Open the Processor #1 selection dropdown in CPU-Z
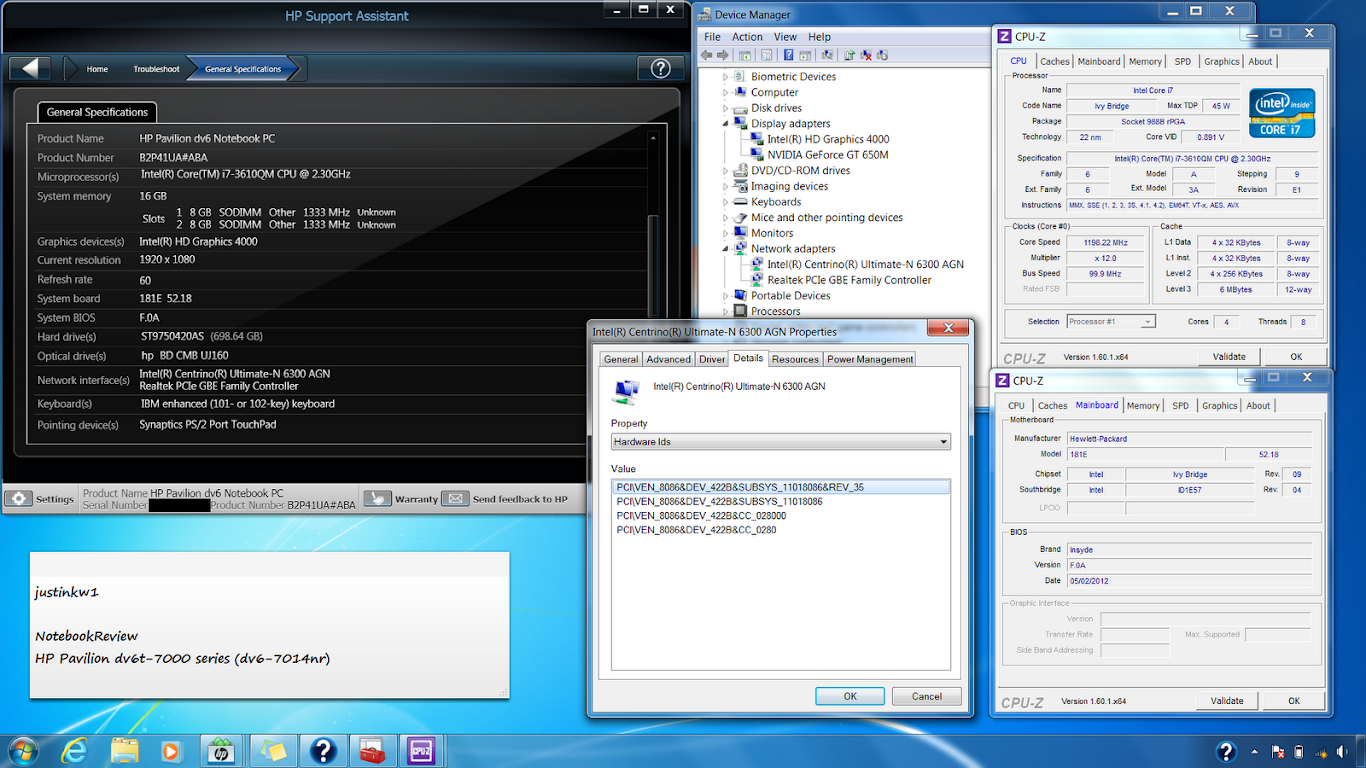This screenshot has height=768, width=1366. [1110, 321]
